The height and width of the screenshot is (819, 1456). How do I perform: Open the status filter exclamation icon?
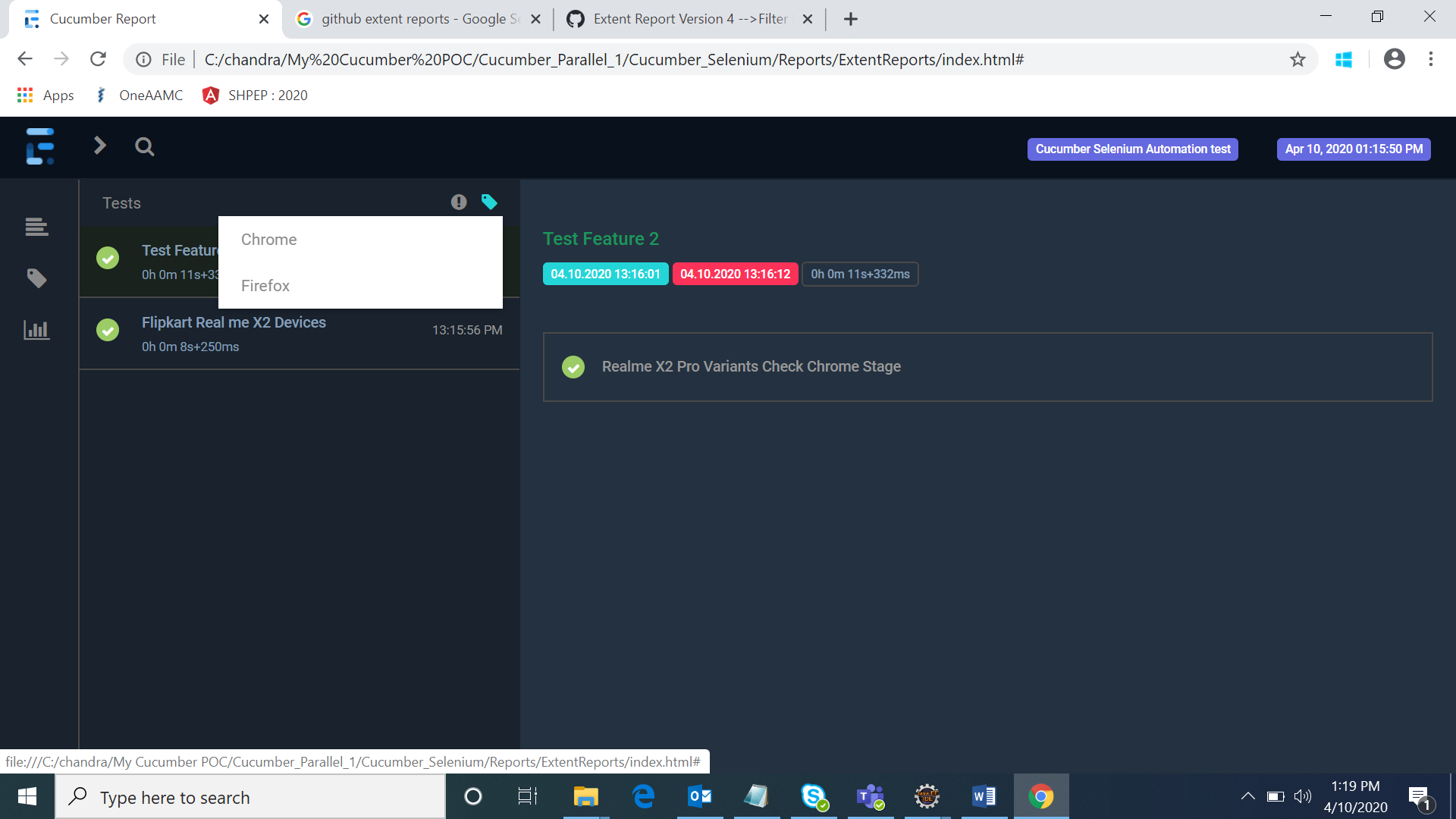pyautogui.click(x=459, y=202)
